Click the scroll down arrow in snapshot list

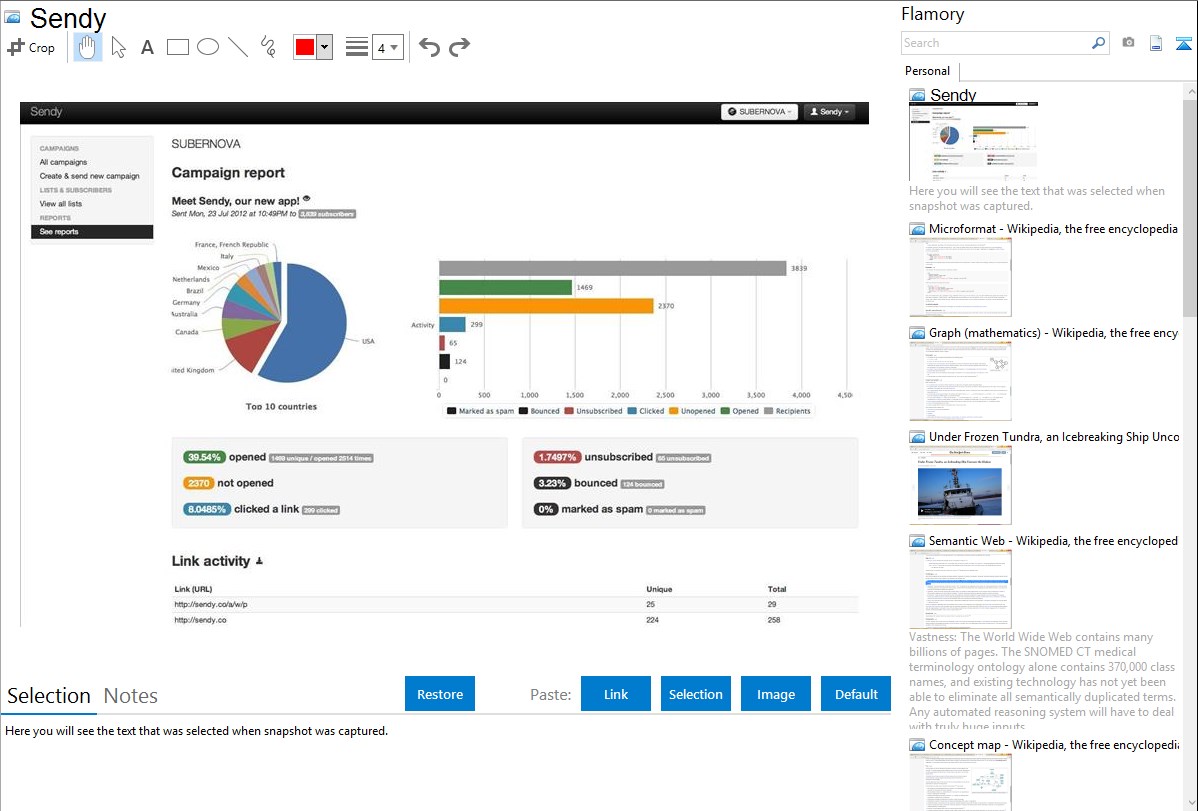1191,803
